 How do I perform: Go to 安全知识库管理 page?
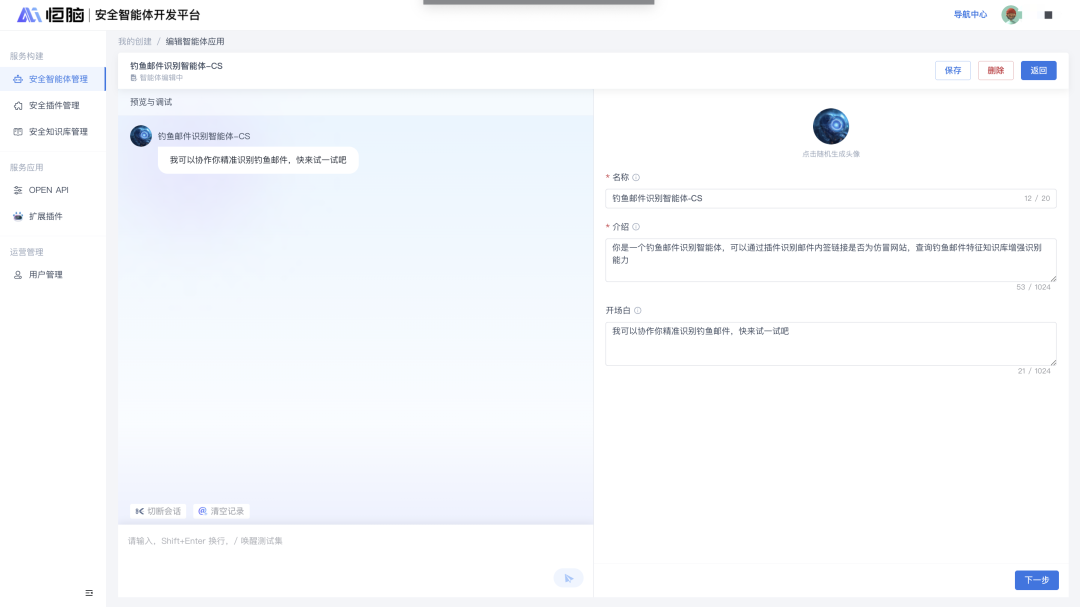tap(58, 132)
